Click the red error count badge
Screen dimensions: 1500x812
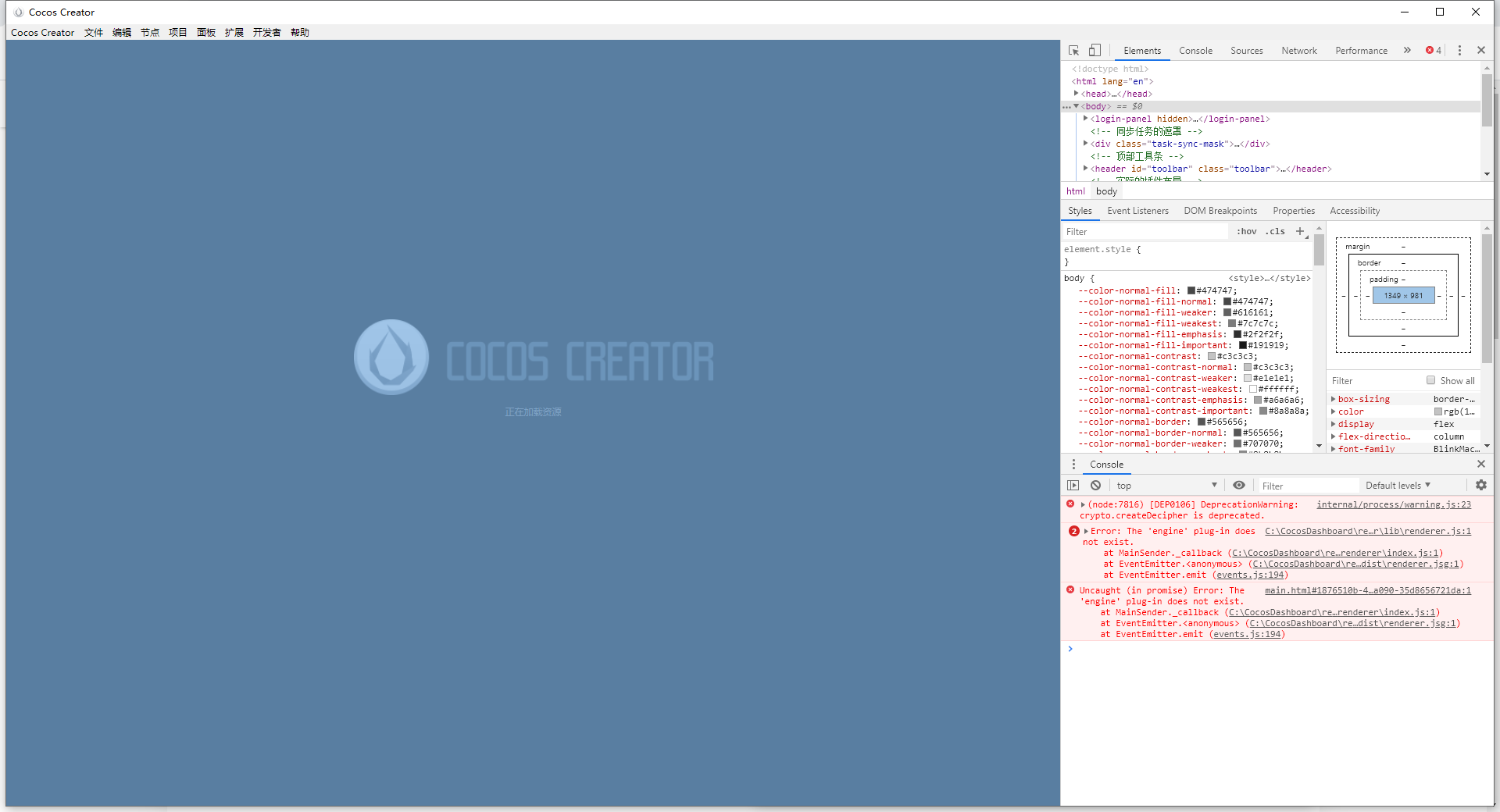point(1434,50)
